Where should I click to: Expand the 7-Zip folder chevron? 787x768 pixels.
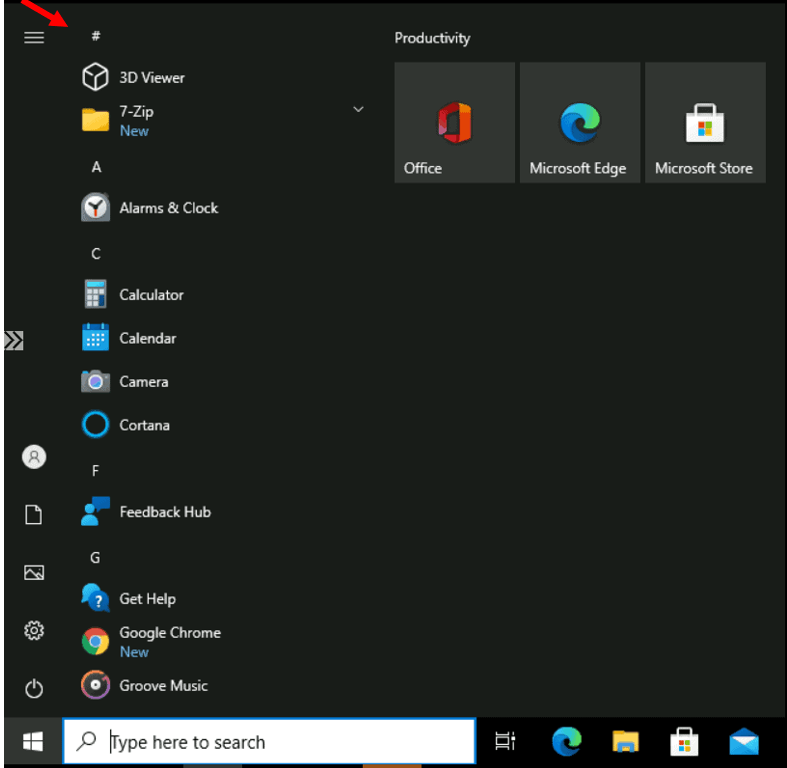pos(358,109)
